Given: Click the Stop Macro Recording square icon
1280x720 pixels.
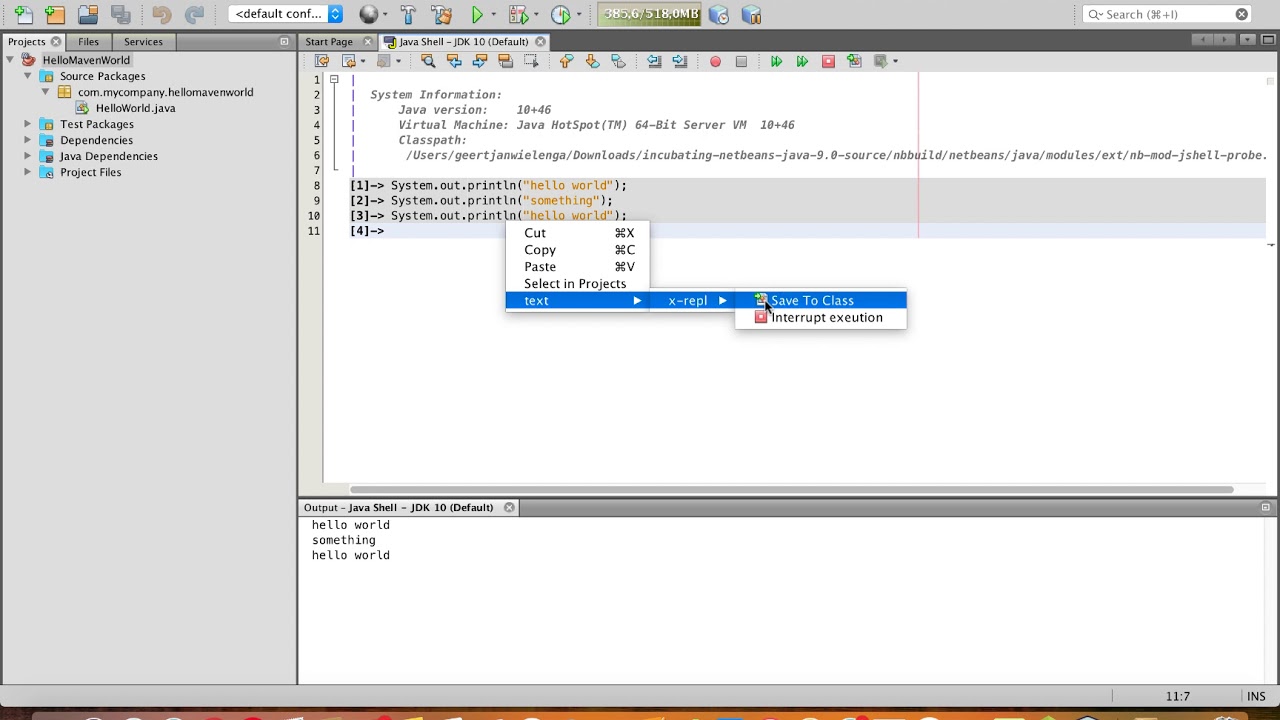Looking at the screenshot, I should (741, 61).
